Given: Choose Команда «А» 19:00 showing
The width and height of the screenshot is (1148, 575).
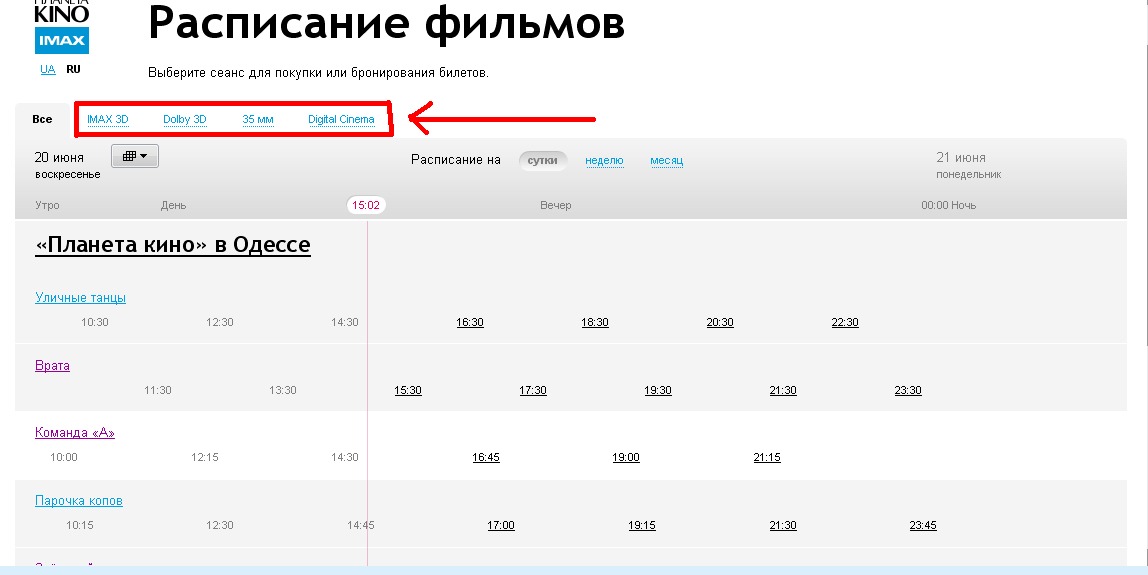Looking at the screenshot, I should pos(626,457).
